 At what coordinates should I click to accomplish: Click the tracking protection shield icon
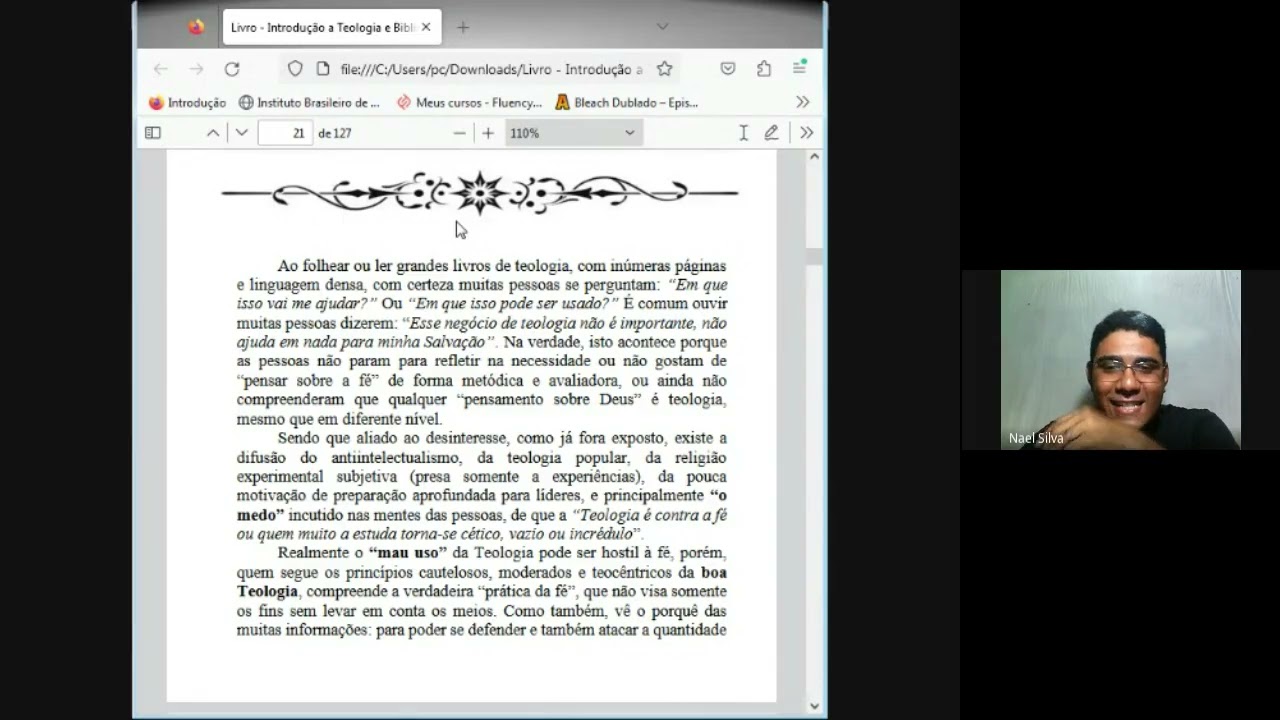pyautogui.click(x=295, y=69)
